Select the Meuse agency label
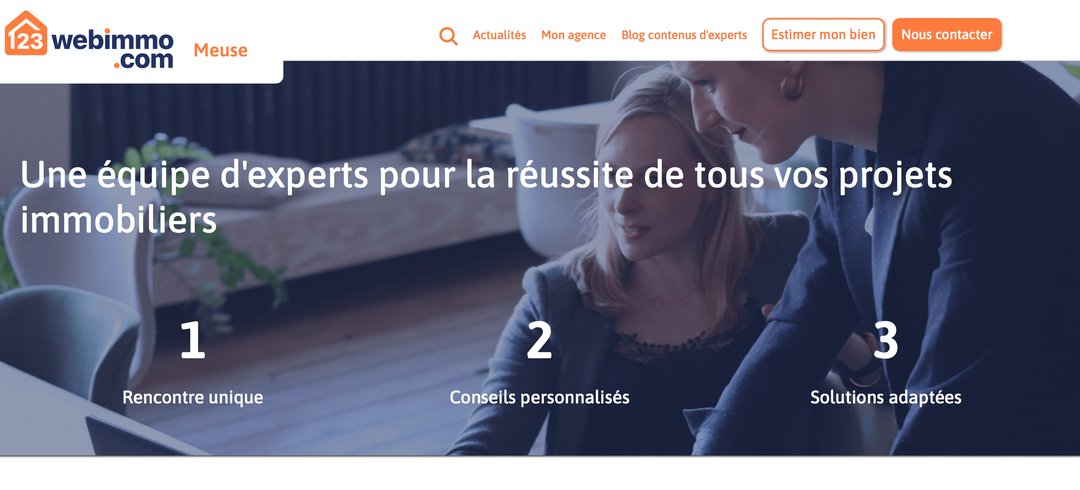The width and height of the screenshot is (1080, 490). tap(220, 50)
